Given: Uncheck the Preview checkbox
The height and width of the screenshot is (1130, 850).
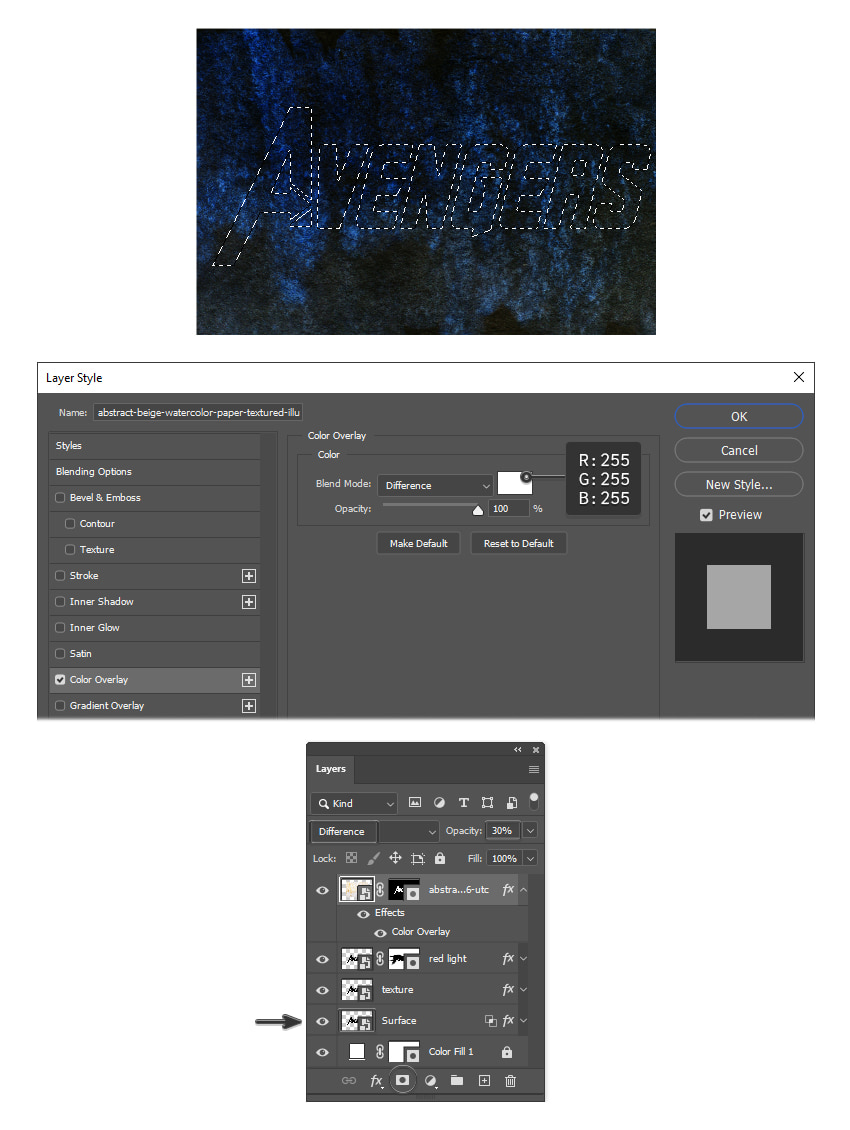Looking at the screenshot, I should coord(707,515).
